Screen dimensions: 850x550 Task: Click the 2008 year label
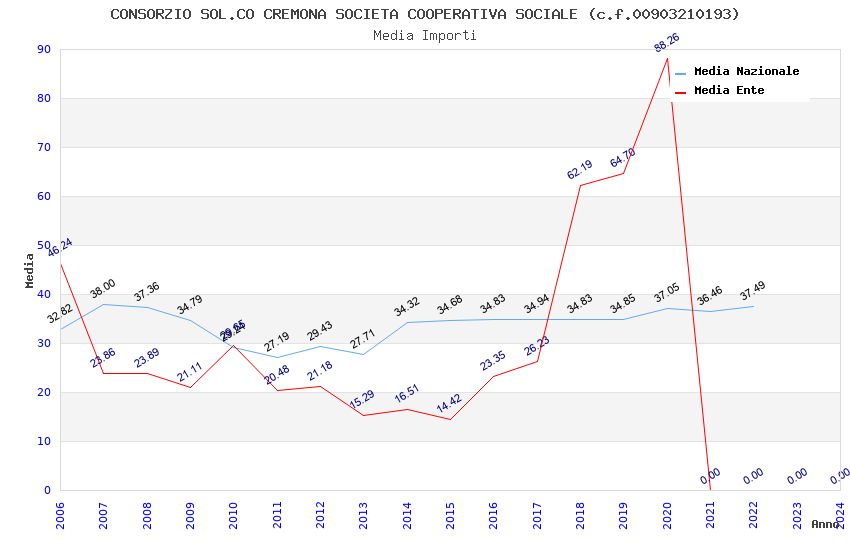coord(147,515)
